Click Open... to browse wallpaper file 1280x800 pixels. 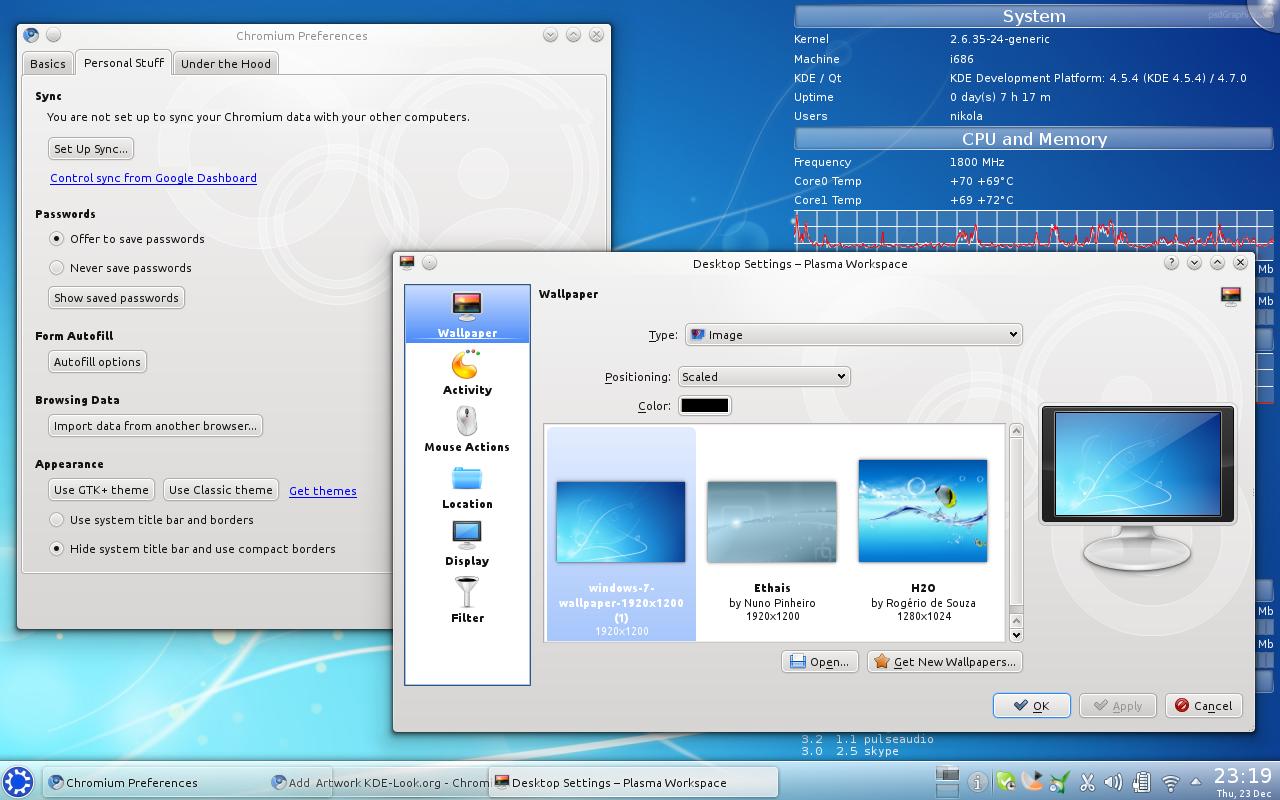tap(820, 662)
